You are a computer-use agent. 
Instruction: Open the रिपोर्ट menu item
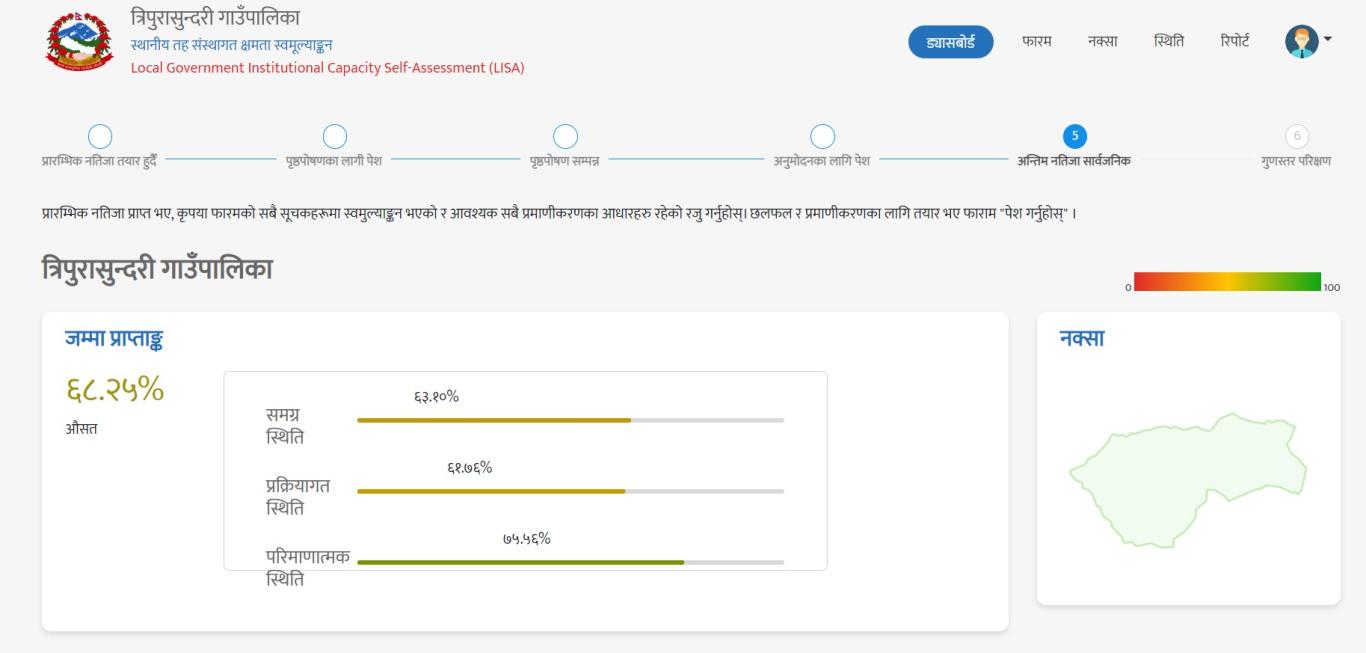point(1234,42)
